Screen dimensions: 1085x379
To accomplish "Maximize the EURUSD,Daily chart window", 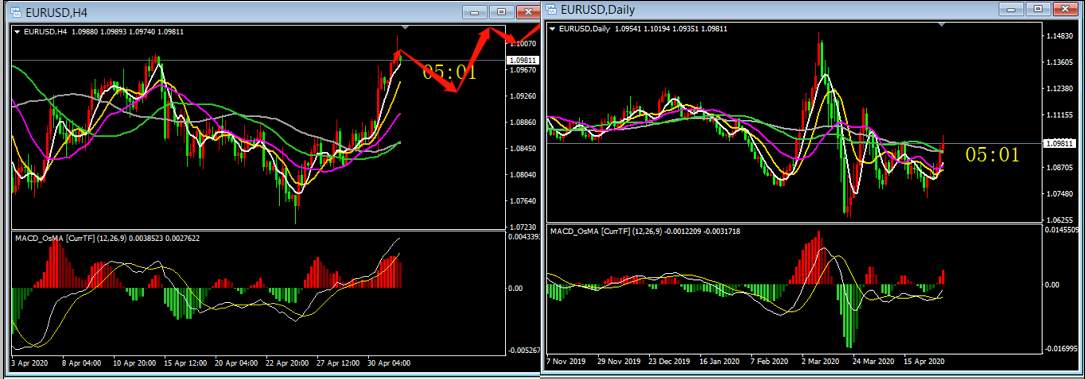I will point(1037,9).
